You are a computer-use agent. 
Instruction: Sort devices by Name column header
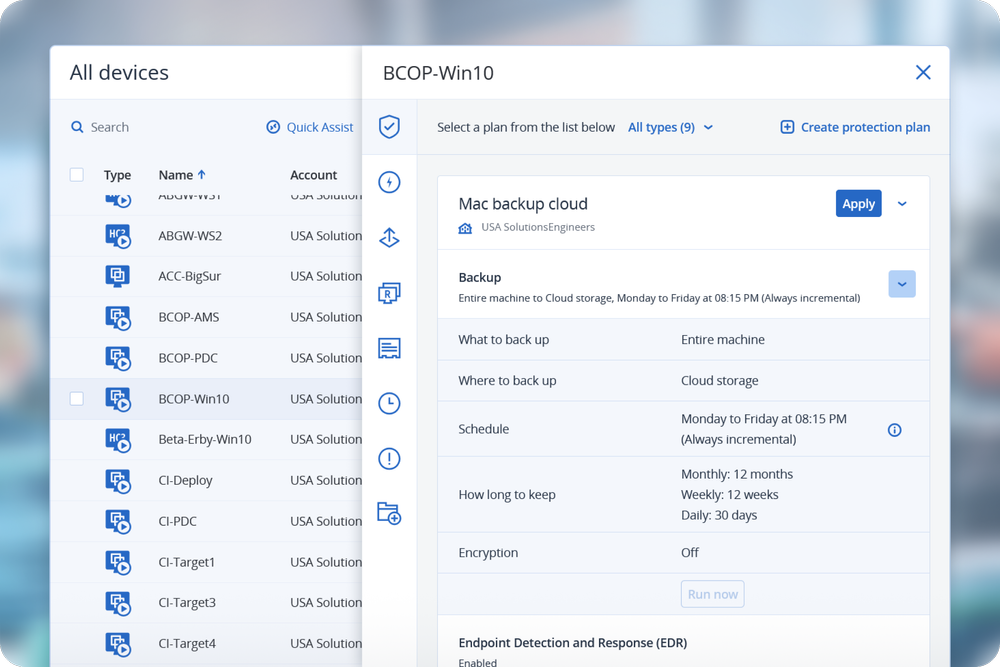coord(182,175)
